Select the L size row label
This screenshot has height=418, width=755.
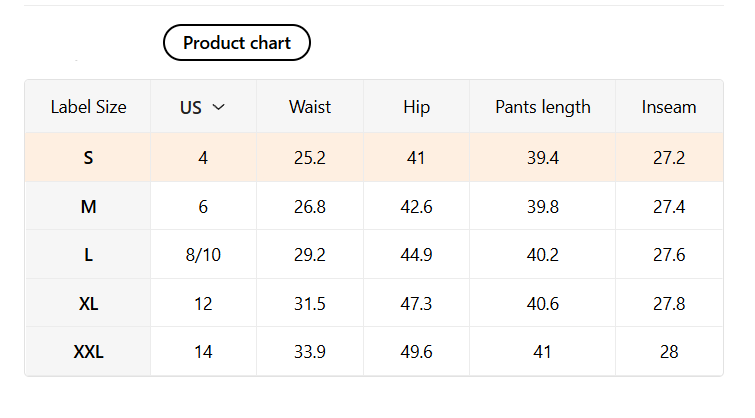point(88,255)
